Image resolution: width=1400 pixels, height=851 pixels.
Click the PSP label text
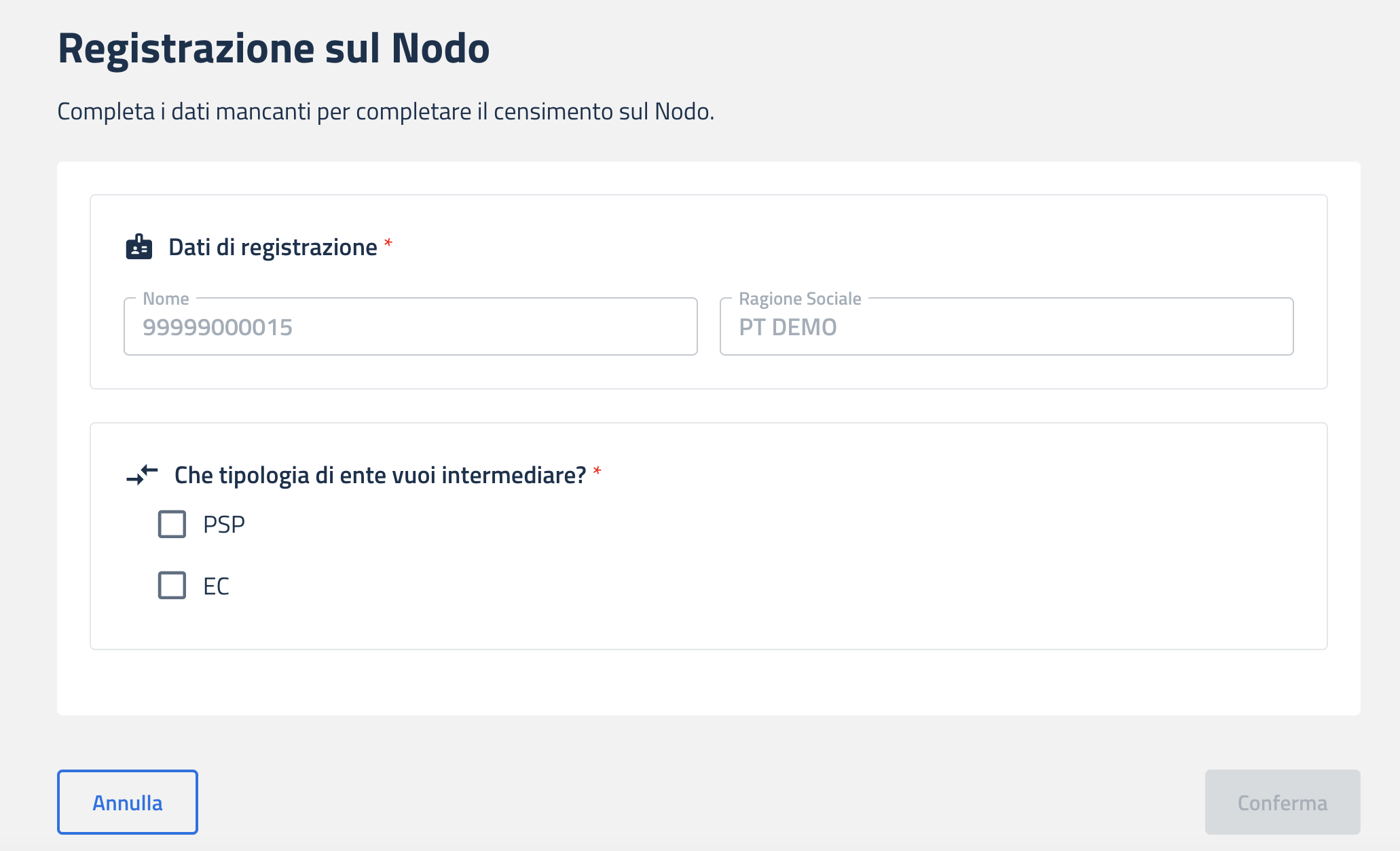coord(224,525)
